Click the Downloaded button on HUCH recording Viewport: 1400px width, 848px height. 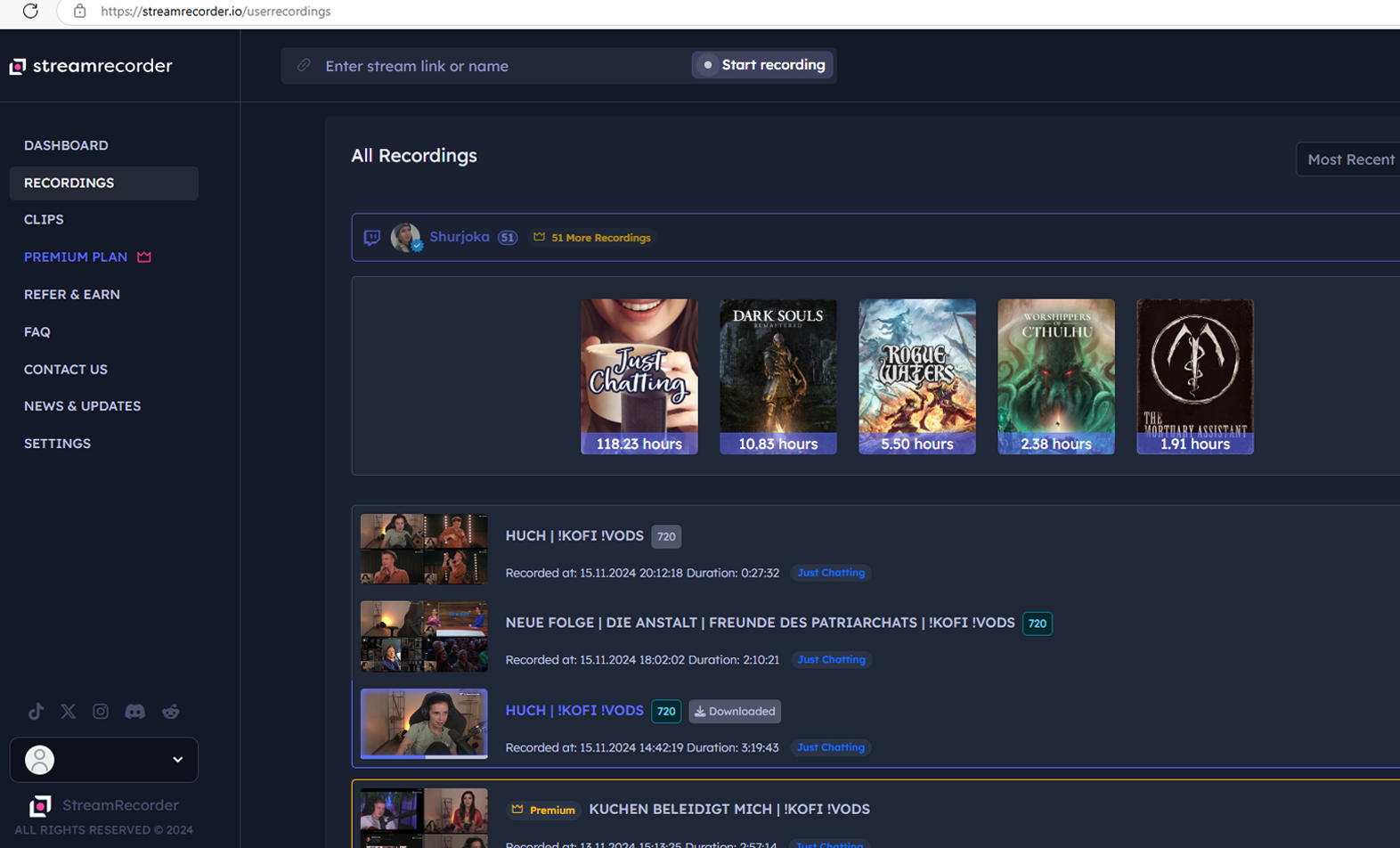click(x=735, y=711)
